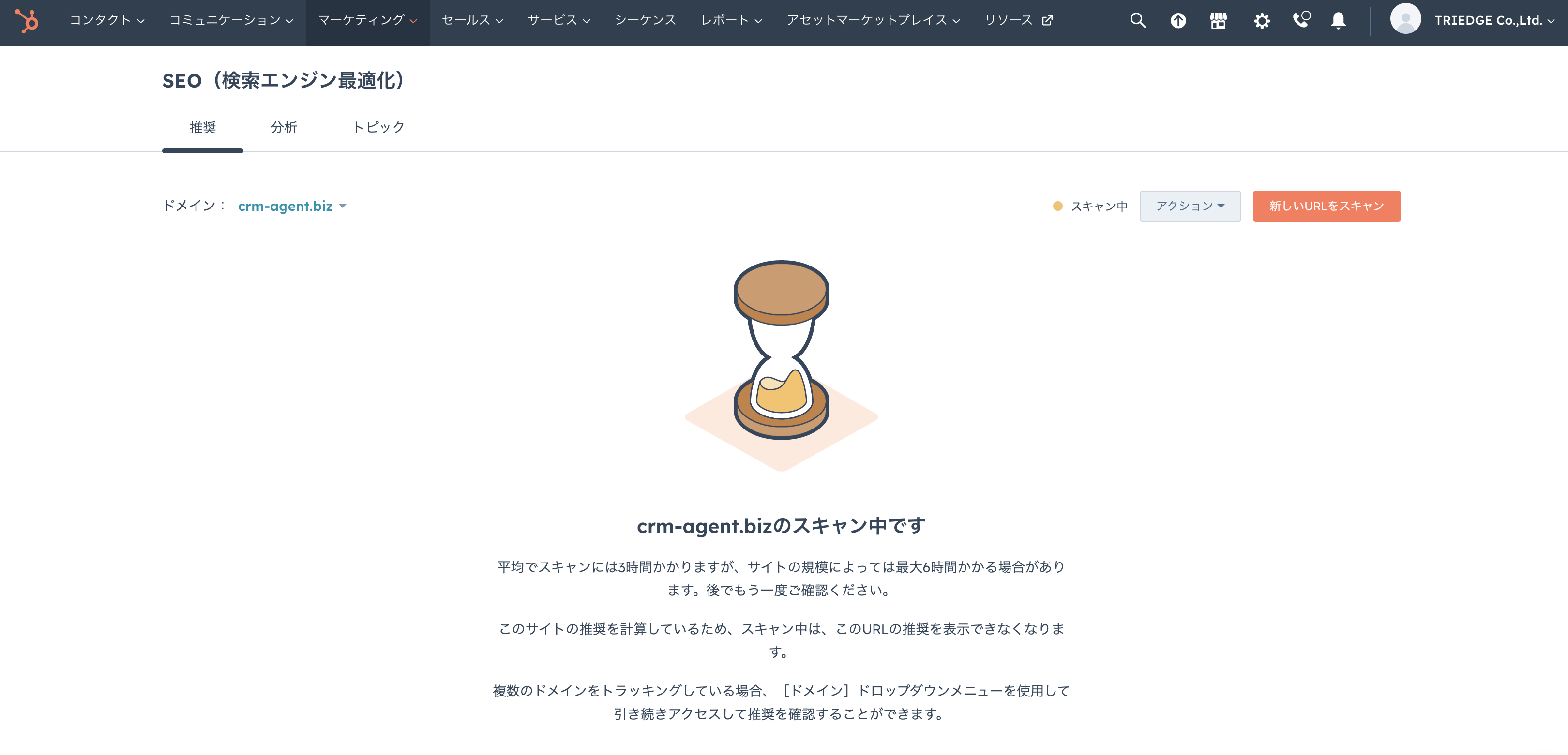1568x755 pixels.
Task: Select the 推奨 tab
Action: [203, 127]
